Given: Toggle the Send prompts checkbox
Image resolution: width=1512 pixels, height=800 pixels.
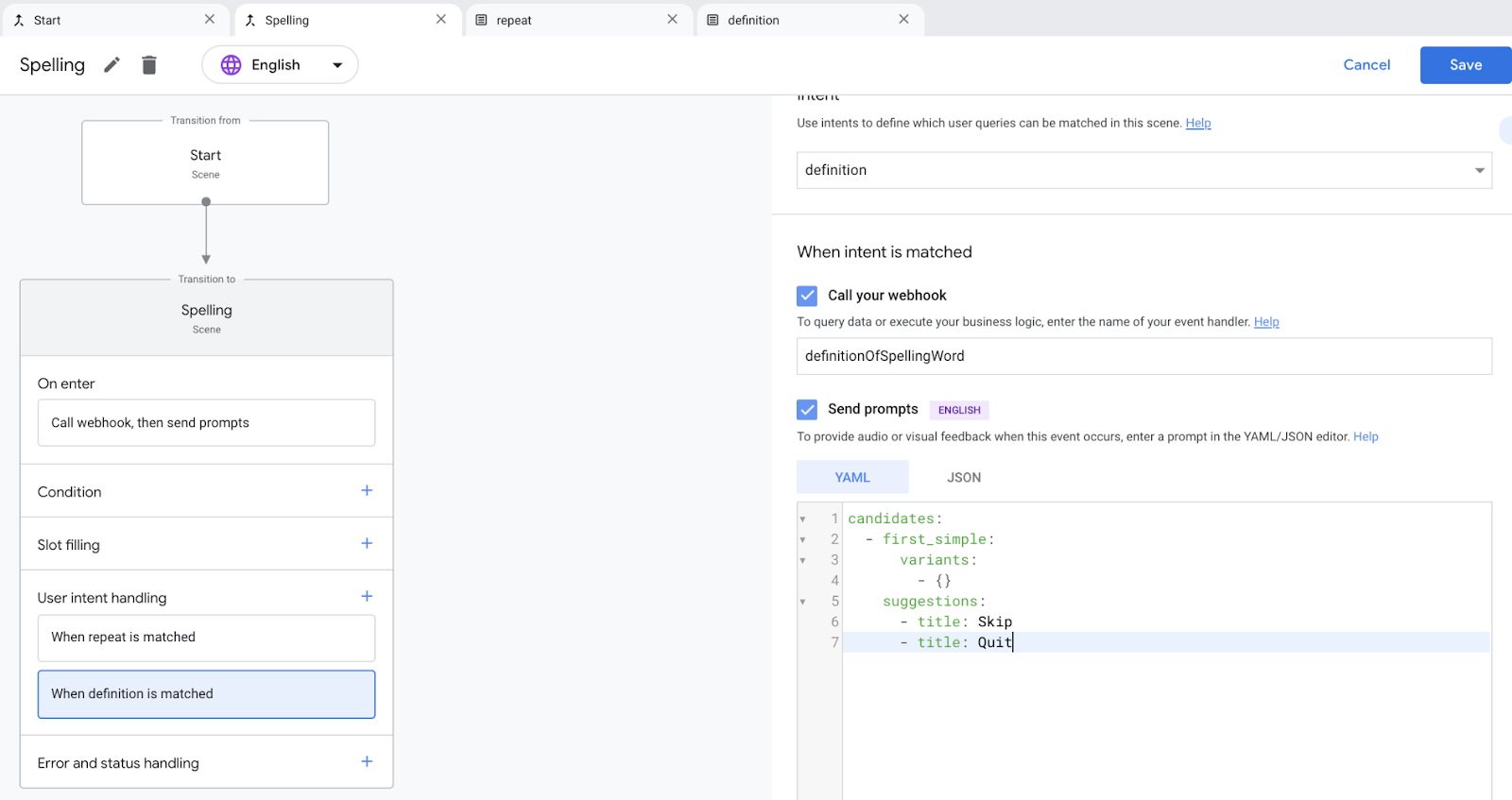Looking at the screenshot, I should (807, 409).
